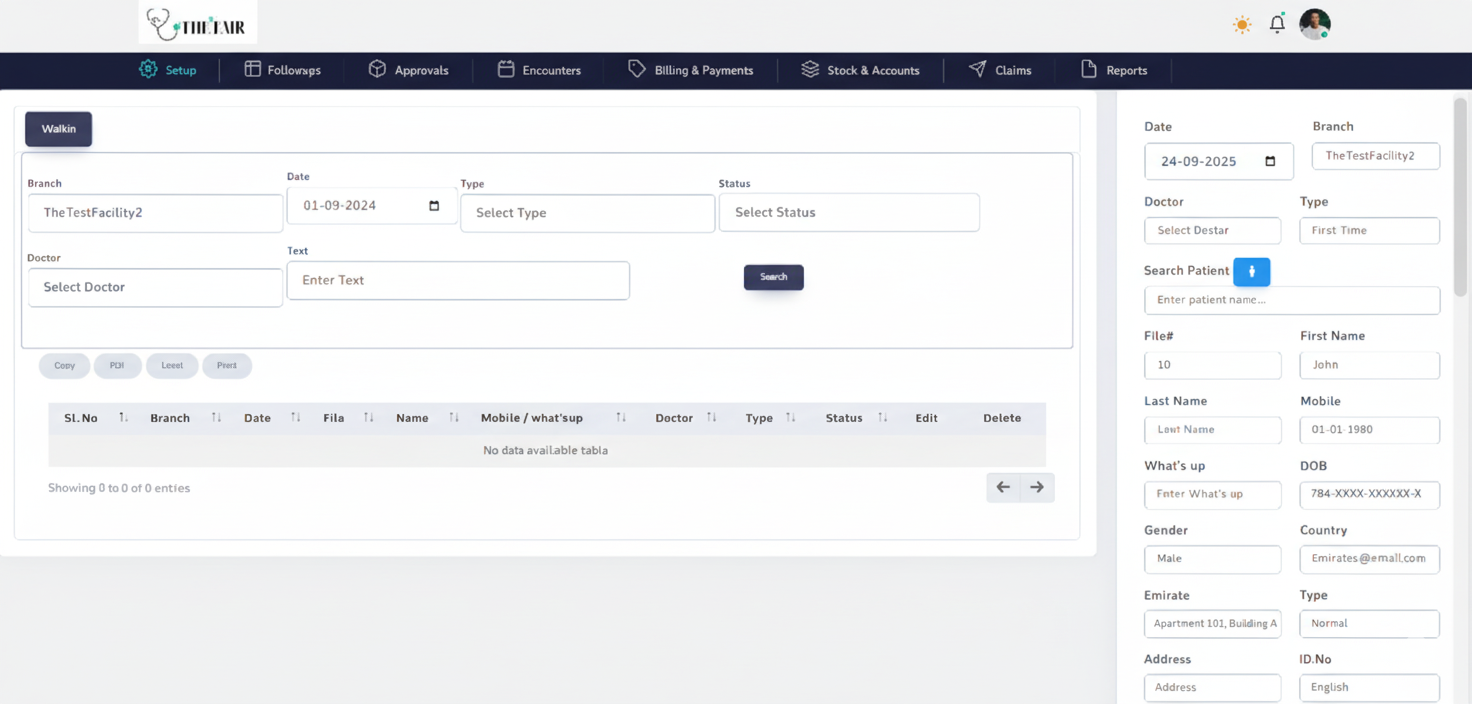Go to the previous table page arrow
The width and height of the screenshot is (1472, 704).
(x=1003, y=487)
